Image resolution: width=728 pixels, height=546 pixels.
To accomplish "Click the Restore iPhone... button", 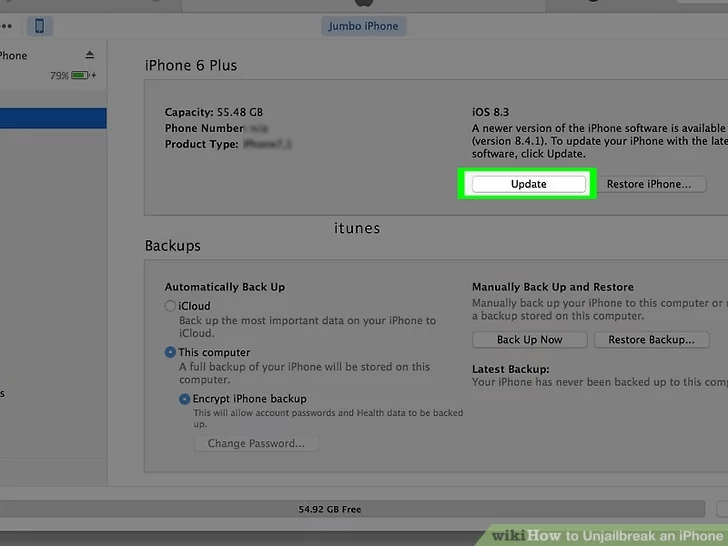I will tap(648, 184).
